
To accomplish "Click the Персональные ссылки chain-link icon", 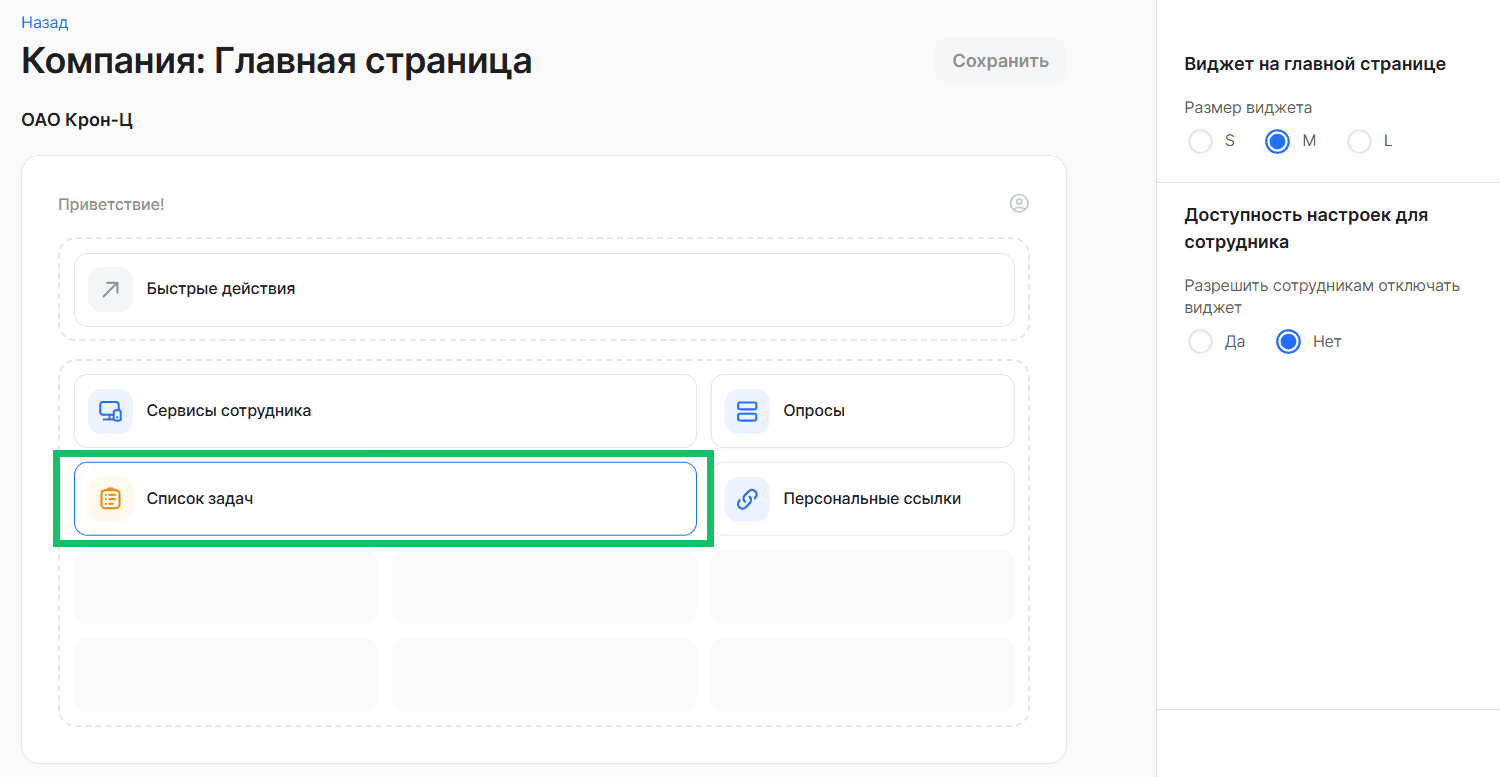I will pyautogui.click(x=747, y=498).
